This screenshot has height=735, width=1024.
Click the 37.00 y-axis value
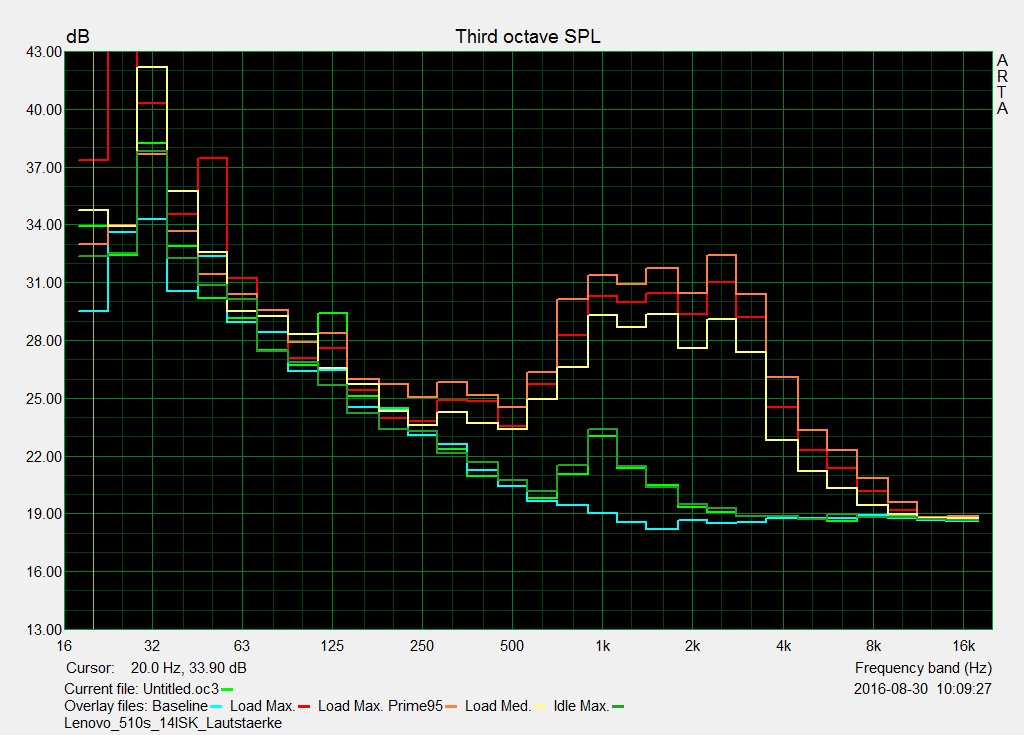coord(44,168)
